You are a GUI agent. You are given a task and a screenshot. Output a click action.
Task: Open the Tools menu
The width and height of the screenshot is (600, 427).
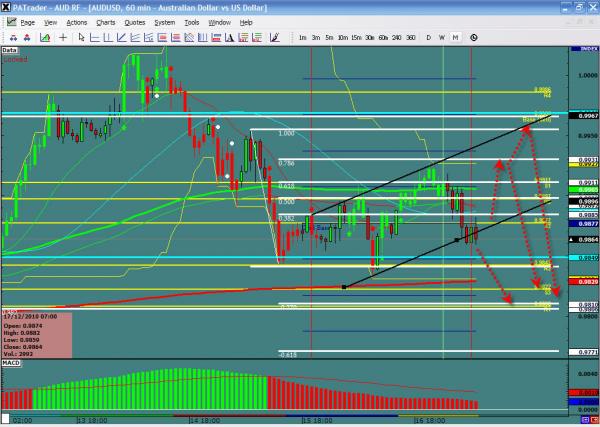tap(190, 21)
